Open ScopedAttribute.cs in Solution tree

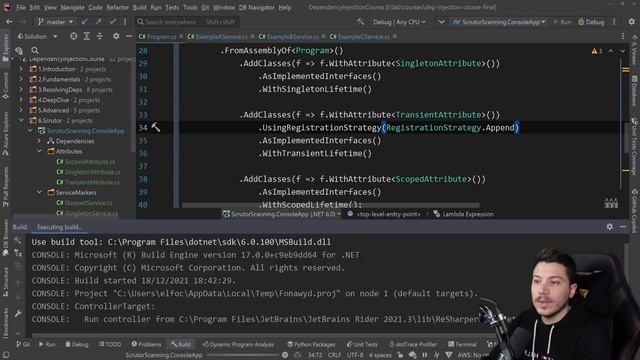click(x=86, y=162)
